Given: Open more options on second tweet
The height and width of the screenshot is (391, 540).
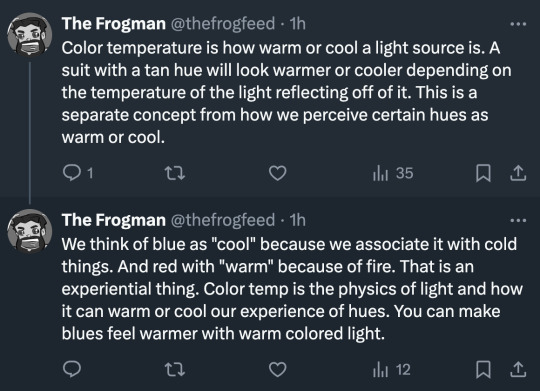Looking at the screenshot, I should point(518,220).
